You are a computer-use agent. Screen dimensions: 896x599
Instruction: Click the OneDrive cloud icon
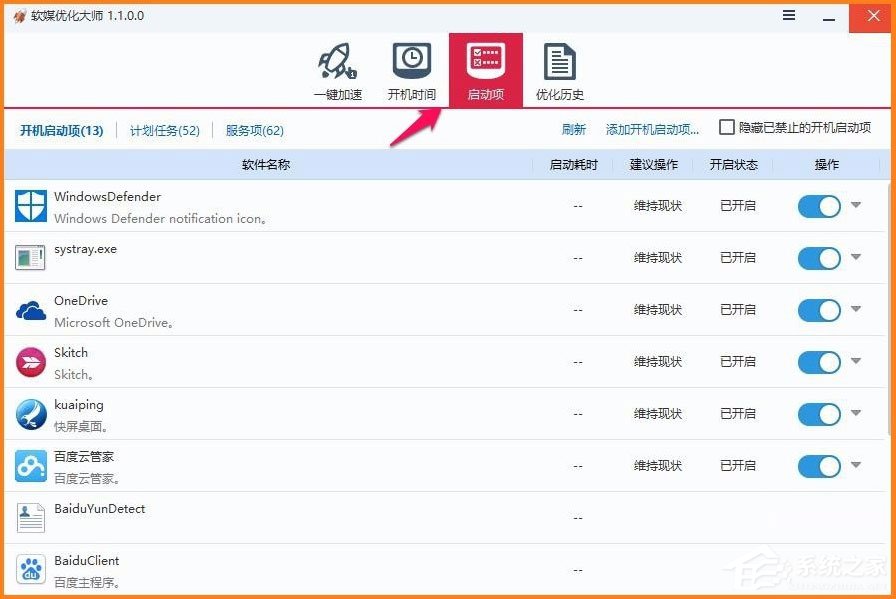point(30,310)
